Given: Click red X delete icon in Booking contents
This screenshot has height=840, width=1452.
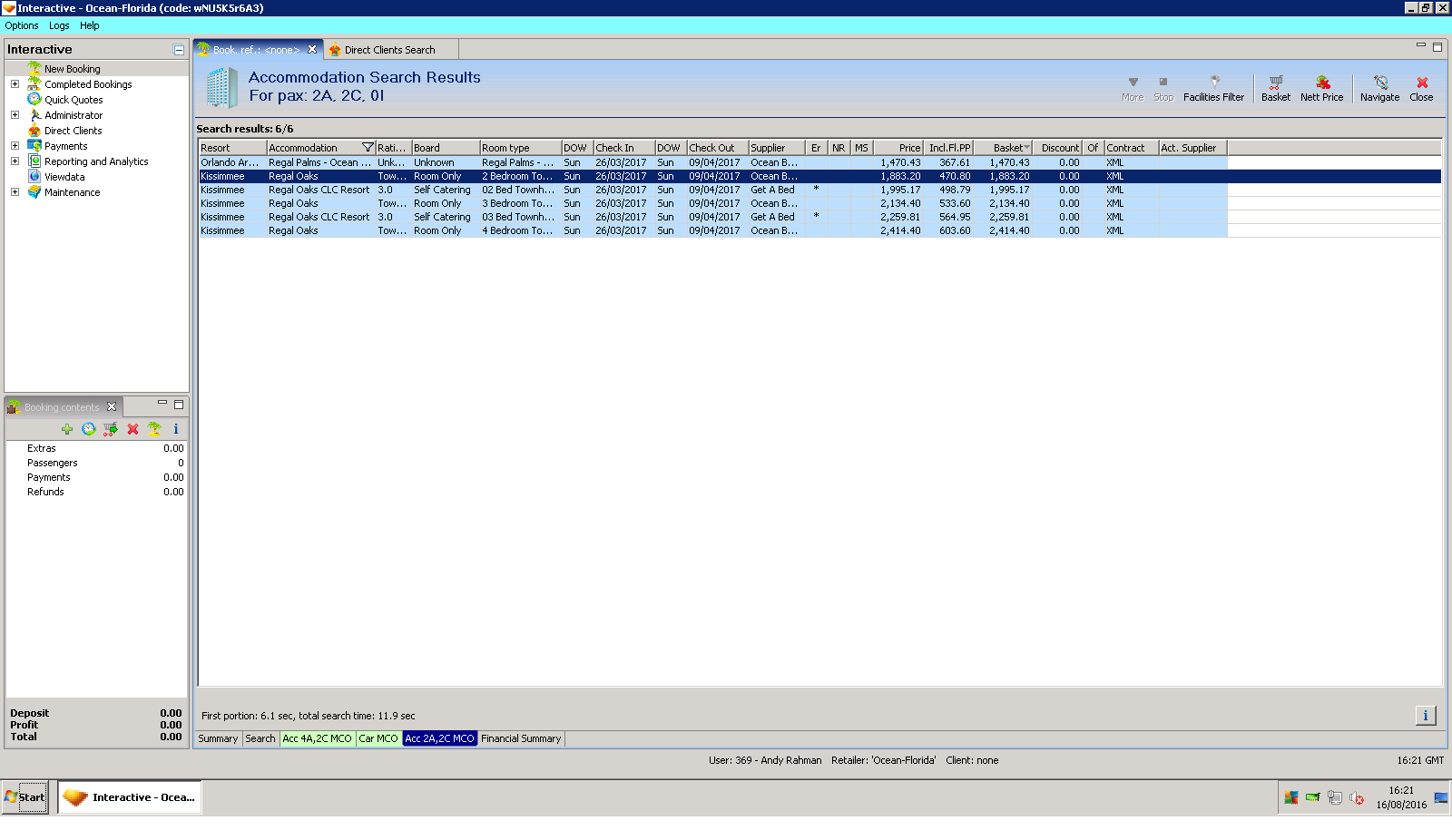Looking at the screenshot, I should pos(132,429).
